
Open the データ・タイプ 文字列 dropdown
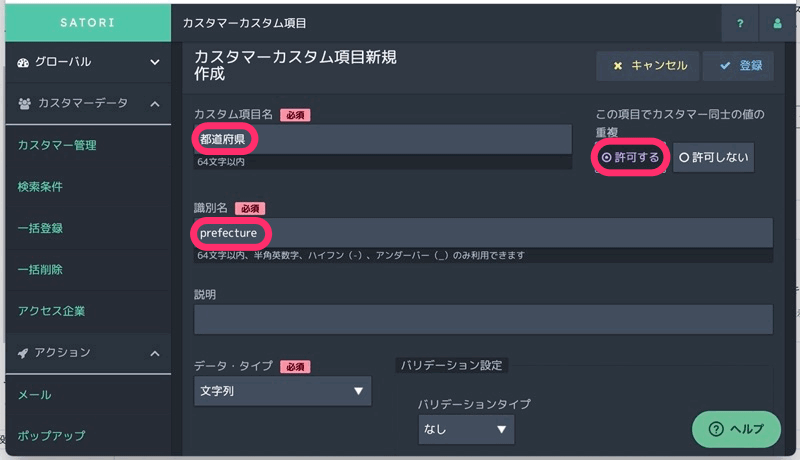click(283, 391)
